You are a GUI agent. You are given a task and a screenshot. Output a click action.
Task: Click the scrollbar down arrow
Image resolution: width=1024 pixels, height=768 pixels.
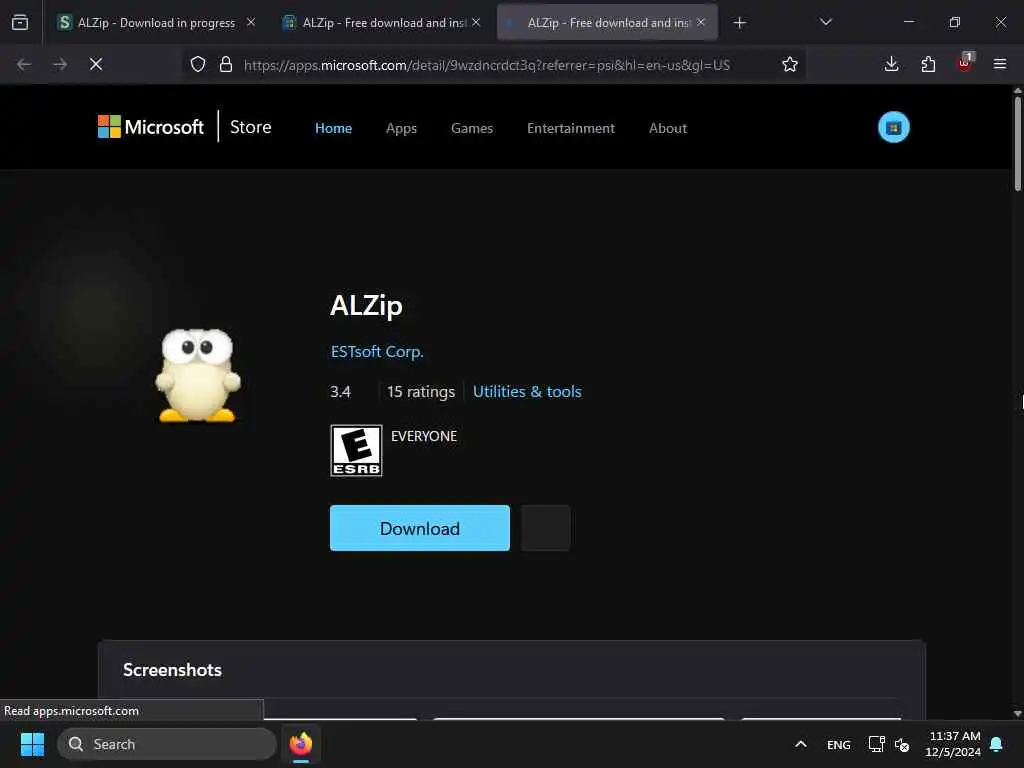[1017, 713]
